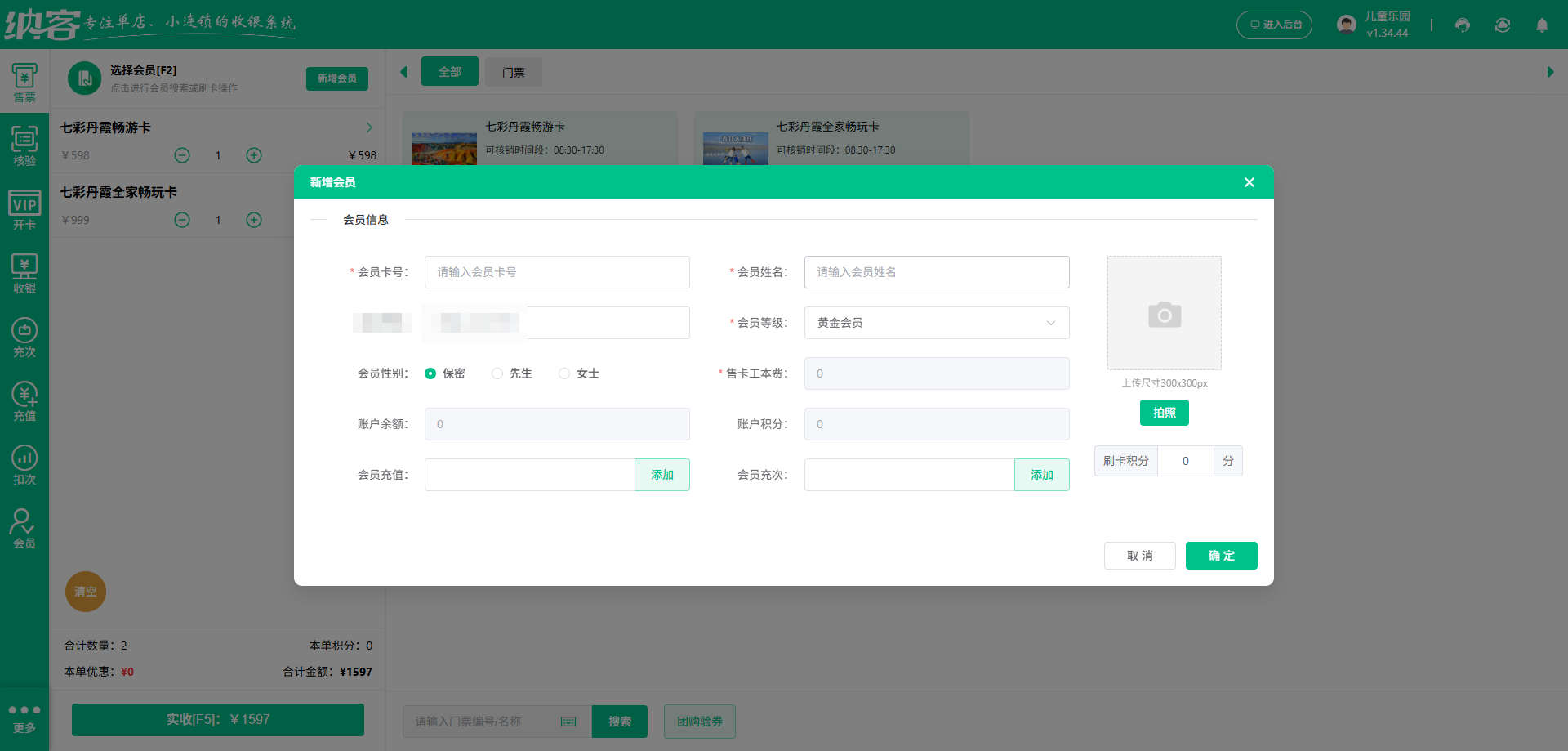
Task: Click the notification bell icon
Action: tap(1542, 25)
